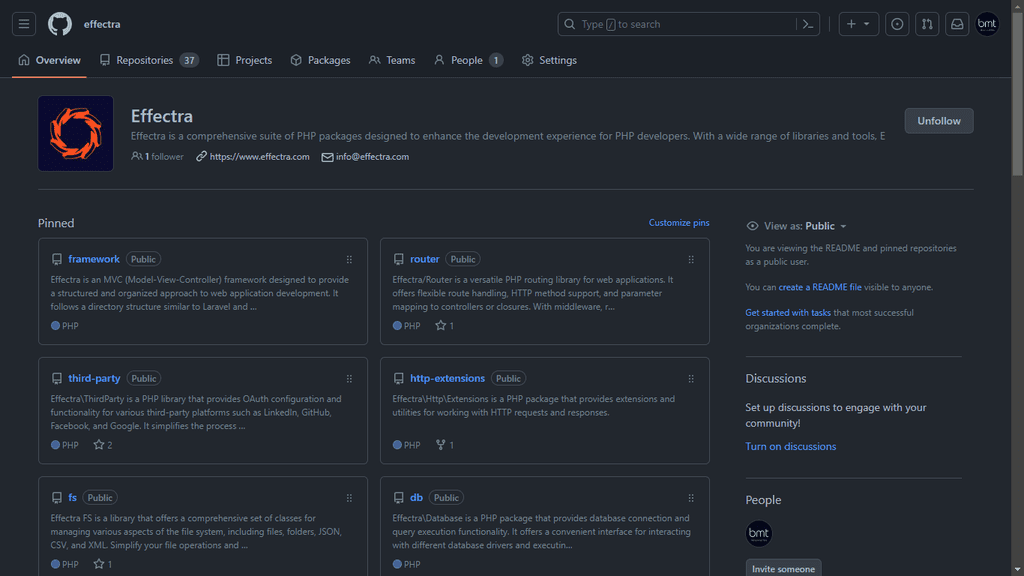Screen dimensions: 1024x576
Task: Open the fs repository link
Action: pos(72,498)
